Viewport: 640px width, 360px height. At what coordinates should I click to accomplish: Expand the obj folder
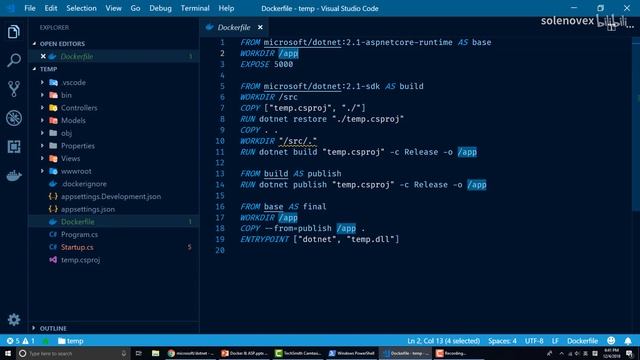pyautogui.click(x=42, y=133)
